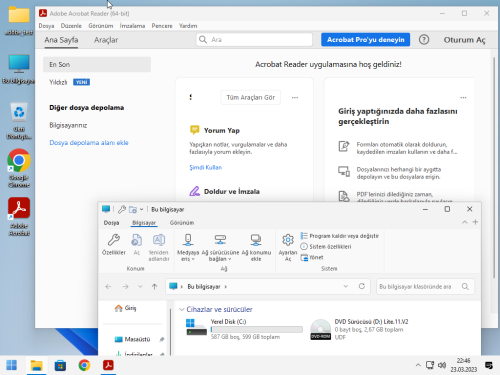Click the Tüm Araçları Gör button
Screen dimensions: 500x375
pyautogui.click(x=251, y=97)
